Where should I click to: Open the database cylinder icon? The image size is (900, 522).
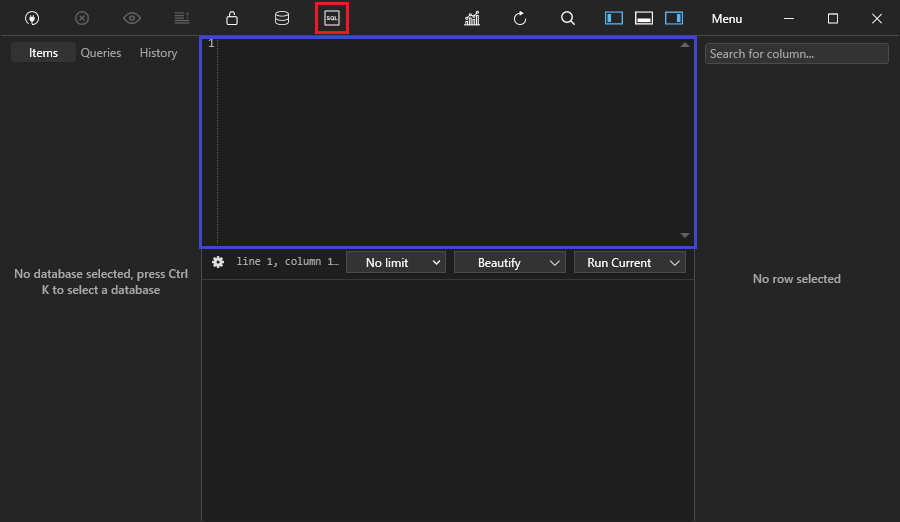pos(282,18)
